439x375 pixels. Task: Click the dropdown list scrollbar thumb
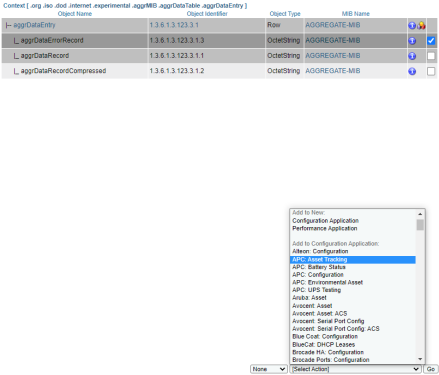(x=420, y=225)
